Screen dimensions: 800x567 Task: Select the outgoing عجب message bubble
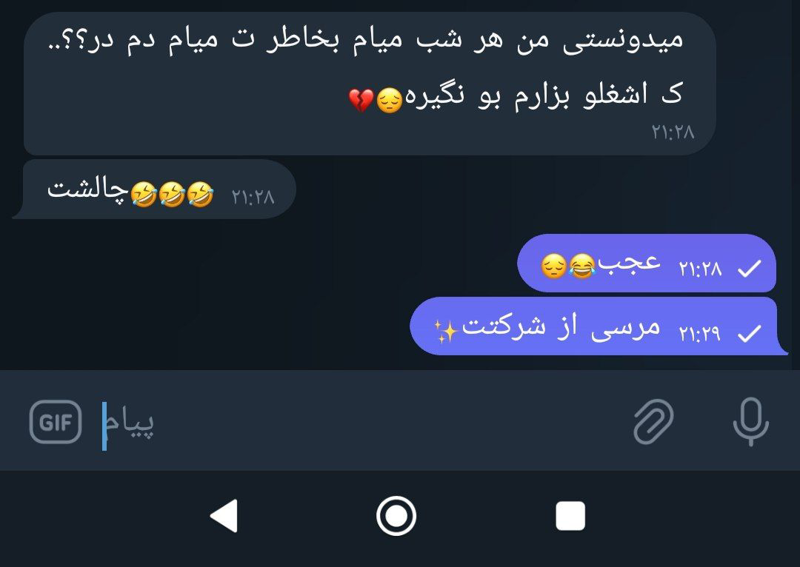647,263
